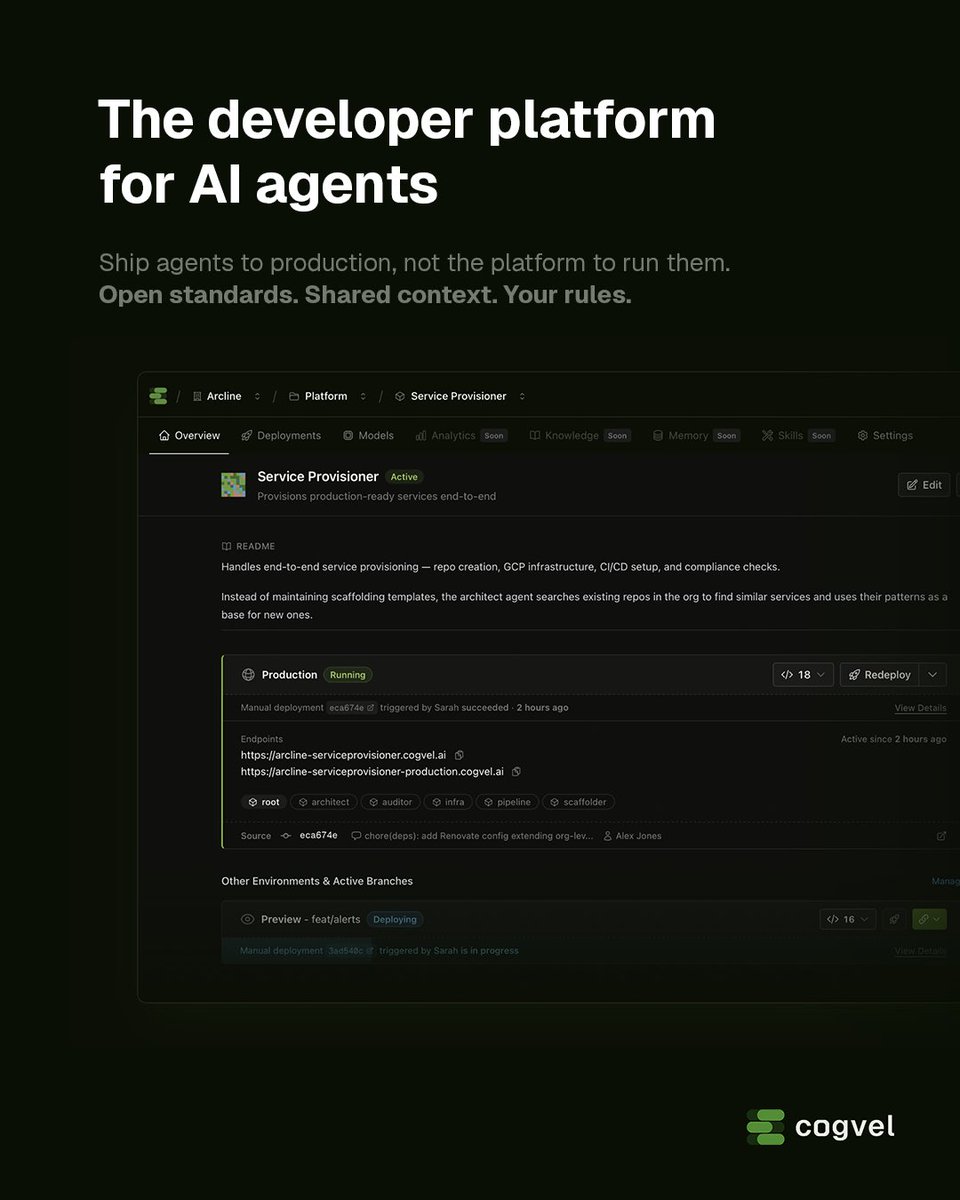Open View Details for the Production deployment

click(920, 708)
